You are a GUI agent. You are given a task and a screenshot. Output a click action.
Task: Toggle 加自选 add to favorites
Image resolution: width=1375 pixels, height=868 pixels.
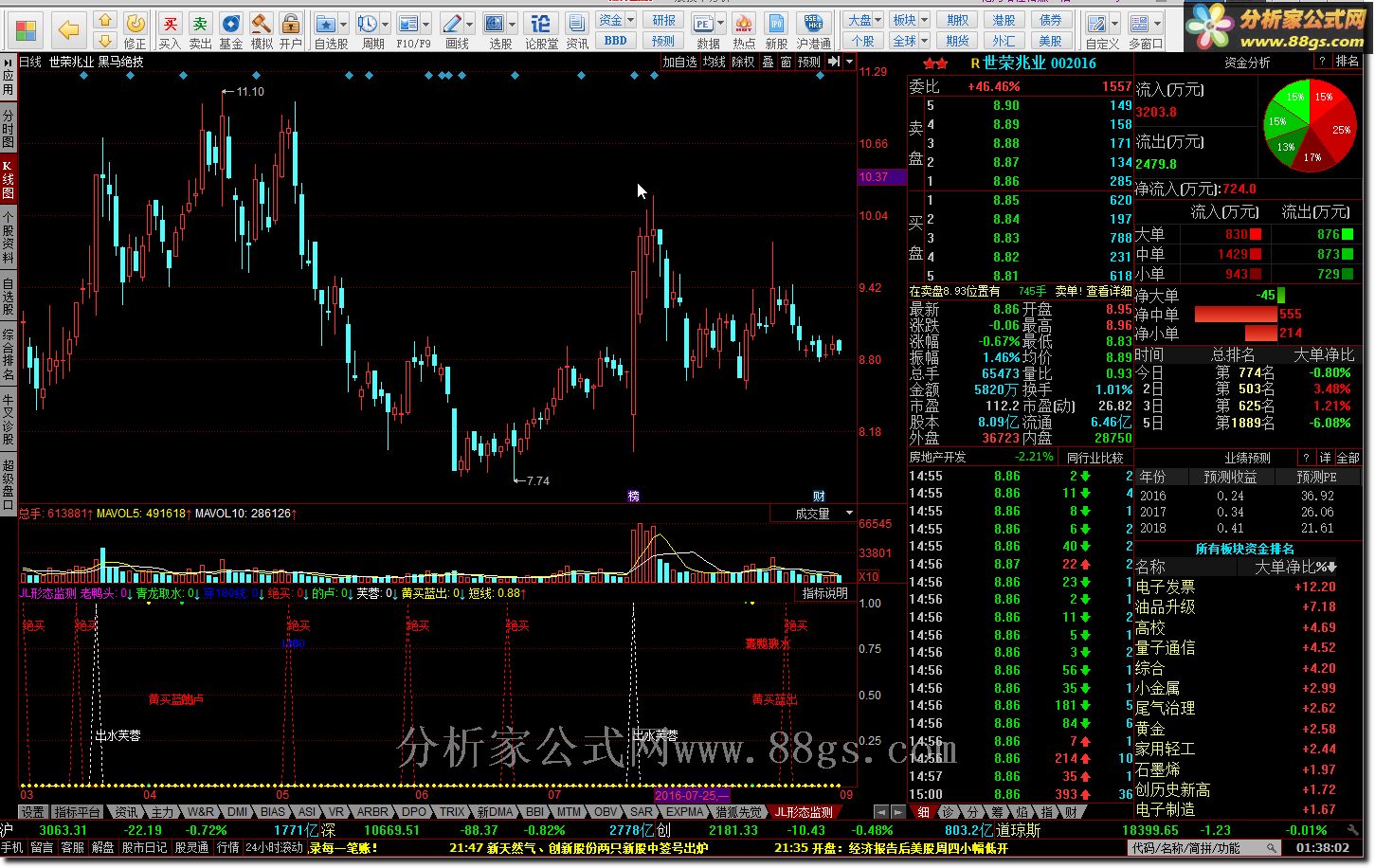pos(680,62)
